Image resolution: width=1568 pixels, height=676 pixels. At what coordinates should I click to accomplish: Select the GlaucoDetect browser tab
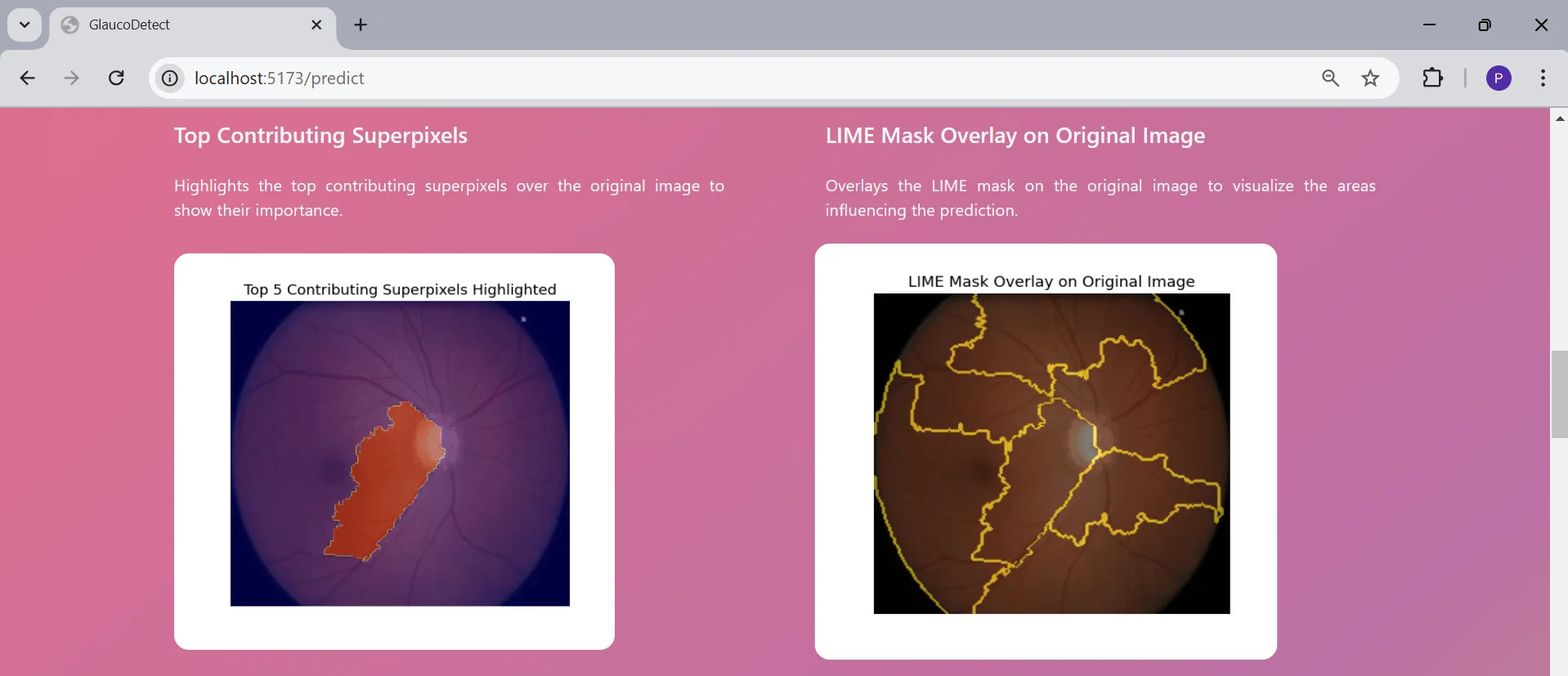pos(193,25)
